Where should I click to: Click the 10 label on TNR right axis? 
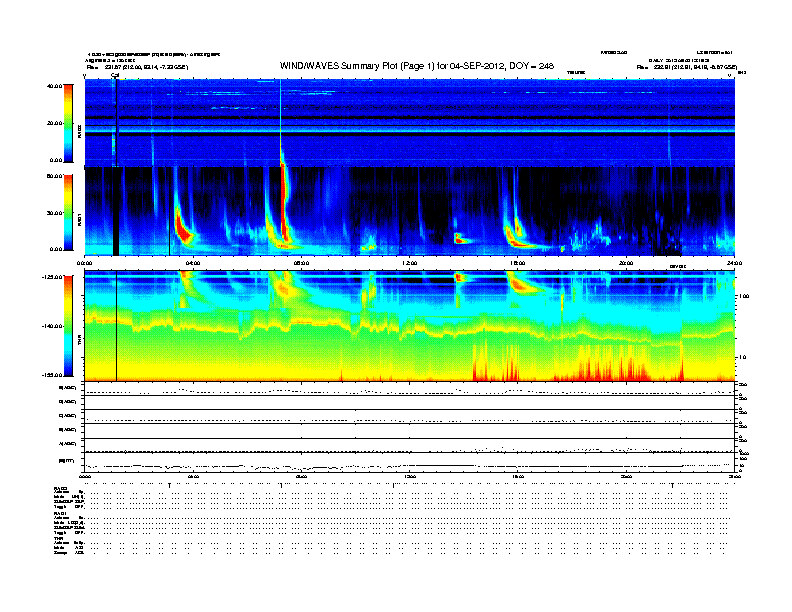[742, 357]
